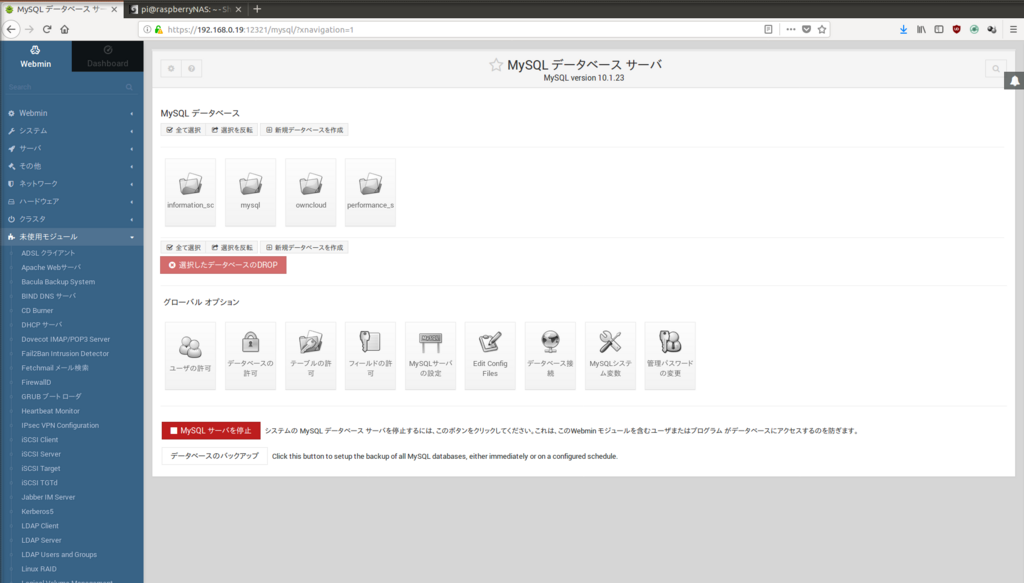Go to browser home page
Screen dimensions: 1024x583
[x=65, y=29]
